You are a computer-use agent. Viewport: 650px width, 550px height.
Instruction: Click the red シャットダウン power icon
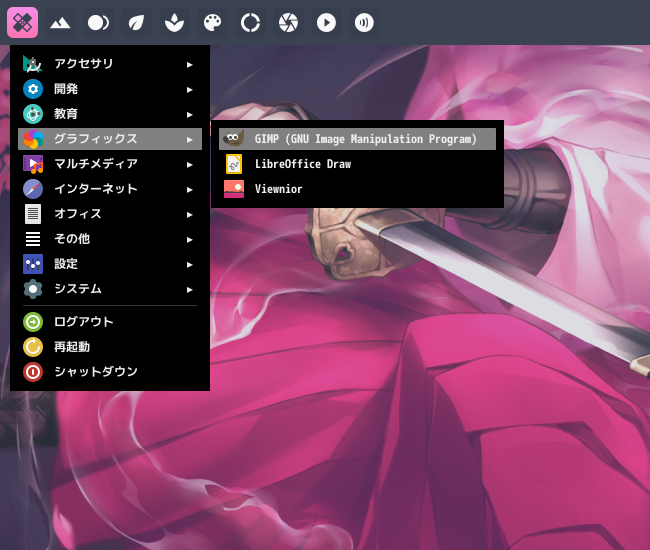tap(33, 372)
